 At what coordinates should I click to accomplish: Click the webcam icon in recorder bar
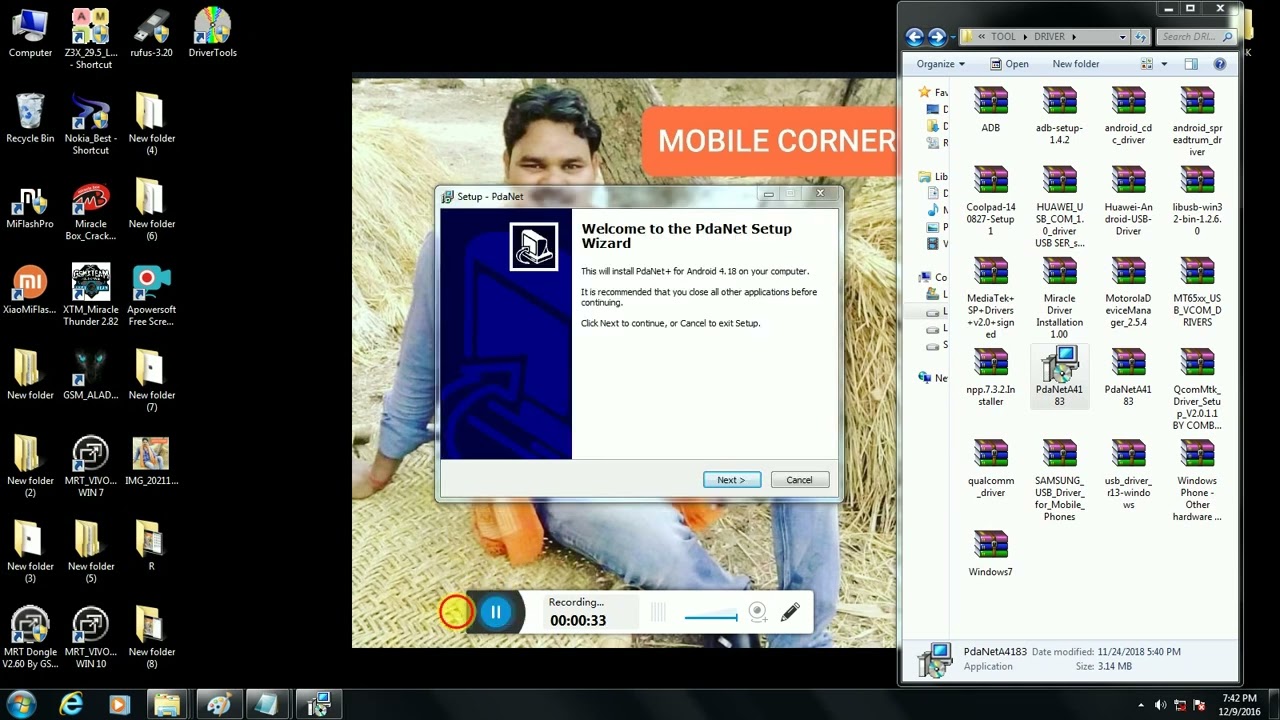pyautogui.click(x=758, y=612)
